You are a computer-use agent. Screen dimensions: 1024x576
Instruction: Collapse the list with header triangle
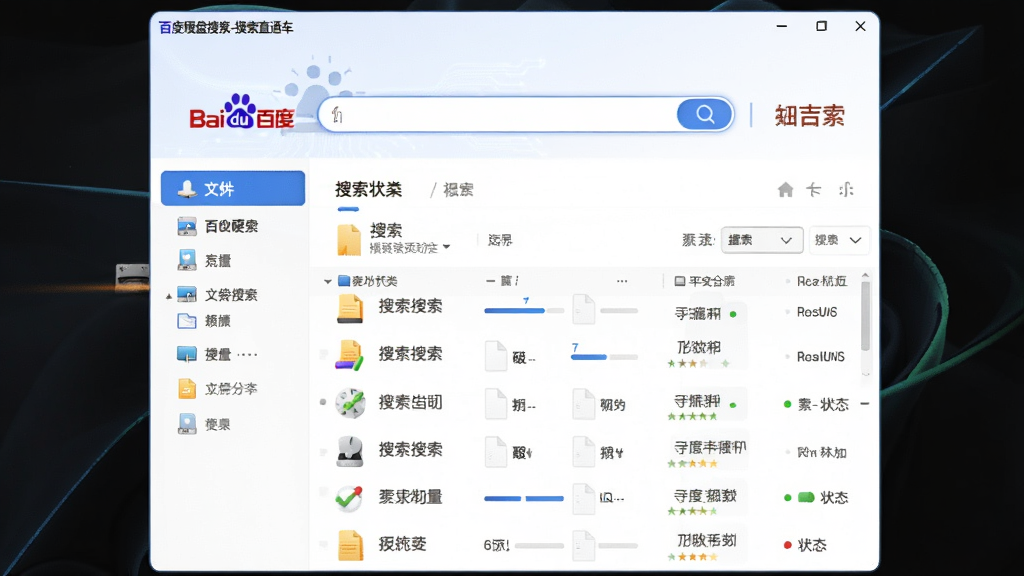point(328,281)
